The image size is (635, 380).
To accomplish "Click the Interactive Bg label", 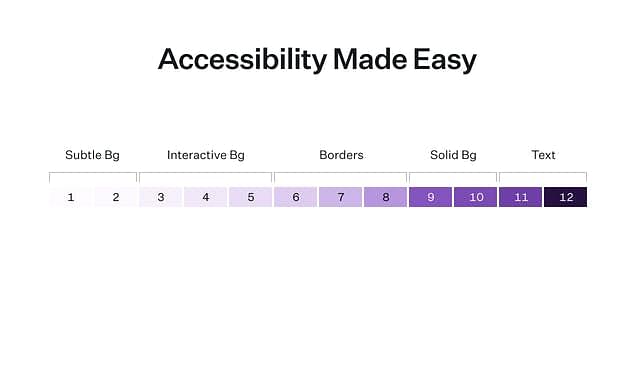I will [x=206, y=155].
